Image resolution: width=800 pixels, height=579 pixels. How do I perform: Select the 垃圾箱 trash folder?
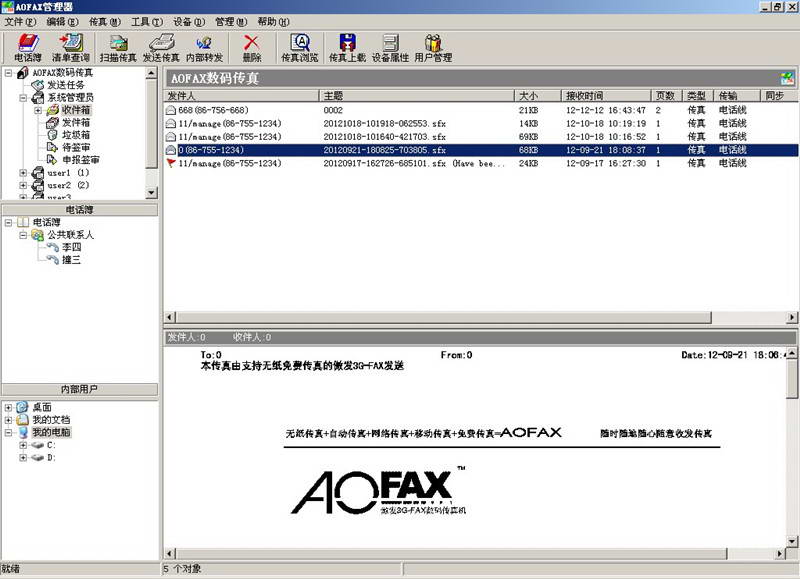[x=76, y=134]
